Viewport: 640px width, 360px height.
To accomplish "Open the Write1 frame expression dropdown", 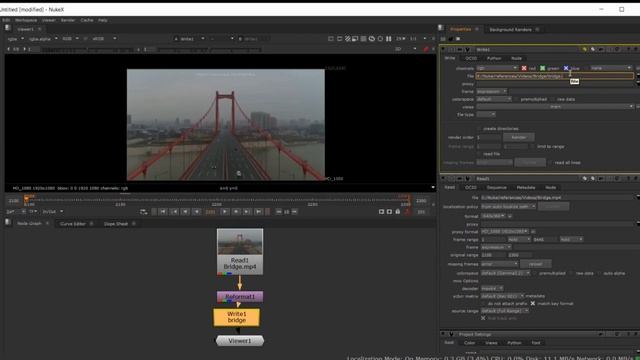I will pyautogui.click(x=491, y=91).
